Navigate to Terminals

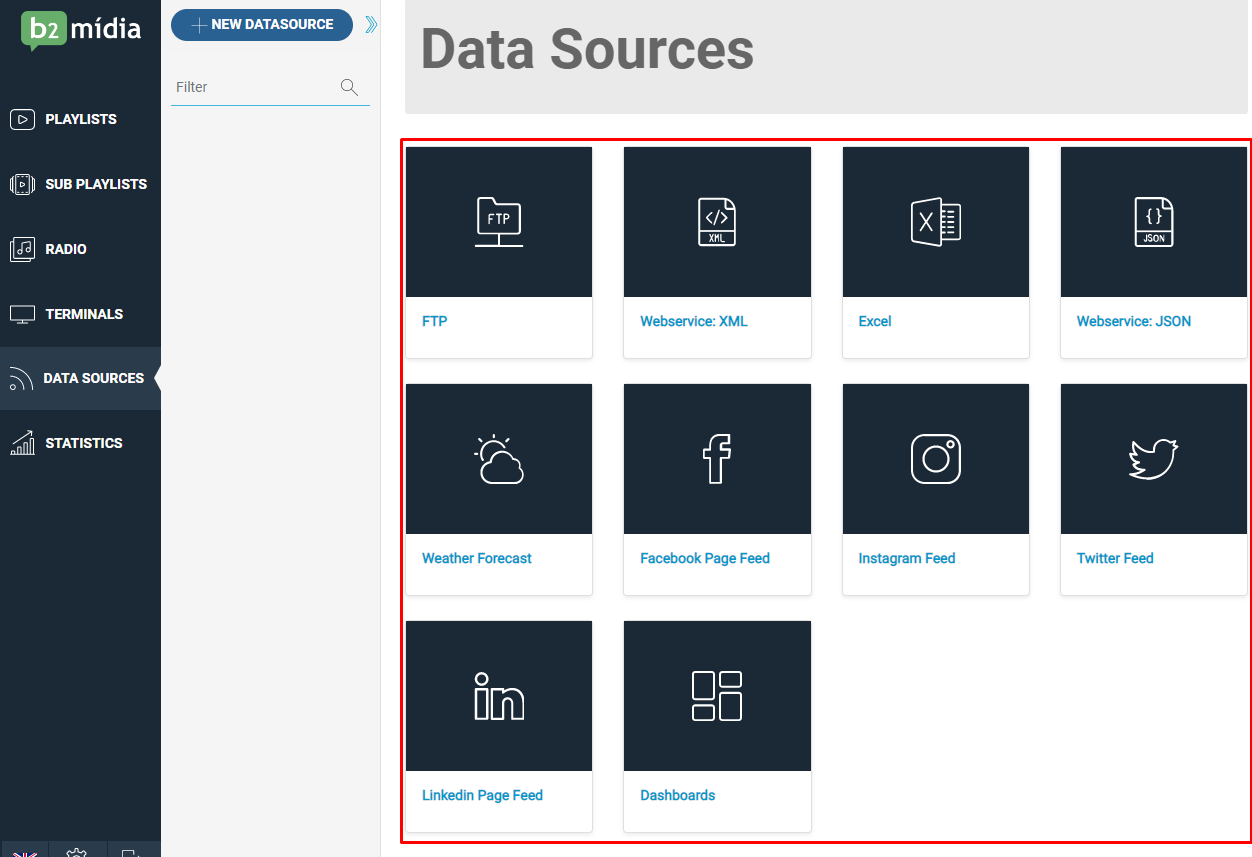(x=80, y=314)
